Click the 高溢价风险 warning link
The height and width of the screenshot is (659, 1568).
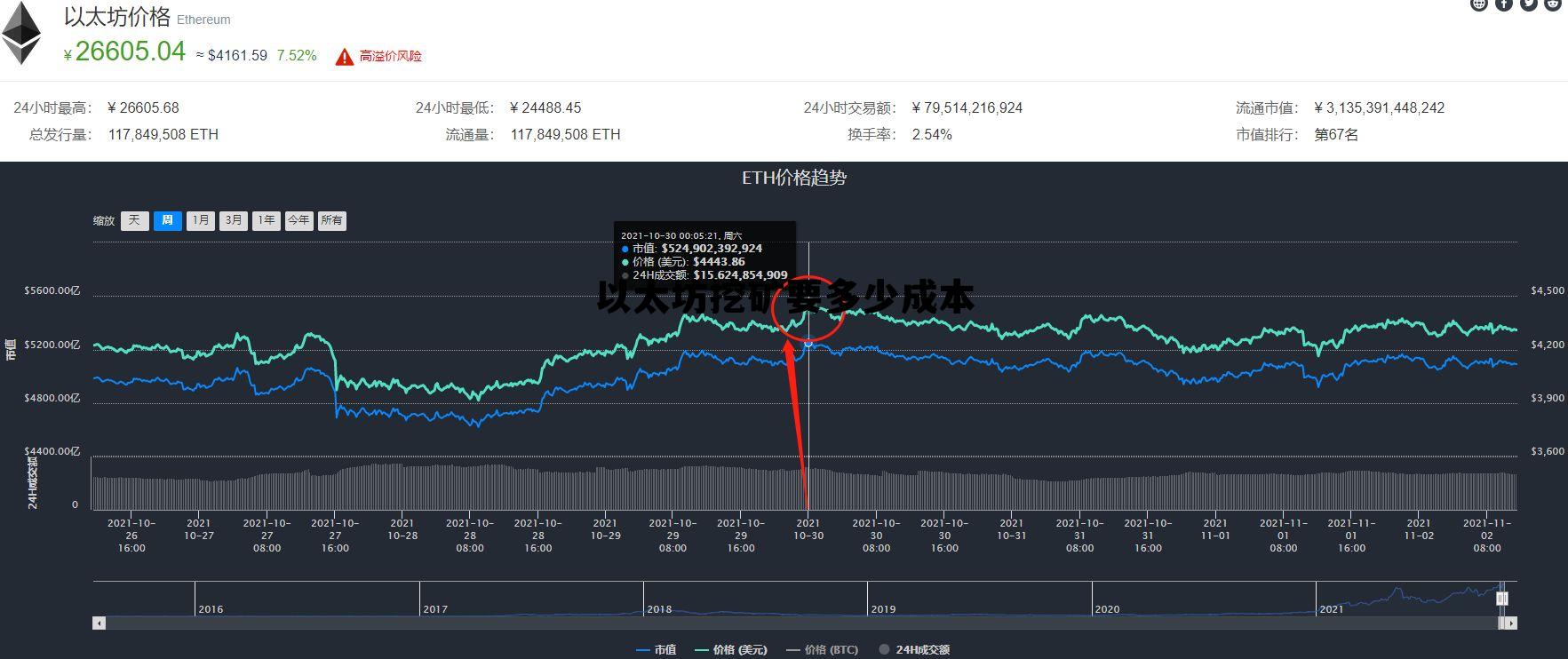click(x=390, y=56)
